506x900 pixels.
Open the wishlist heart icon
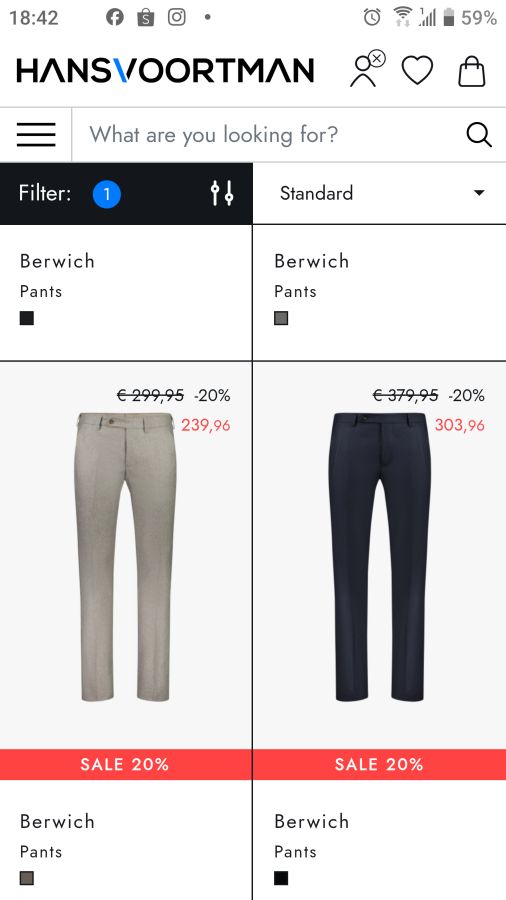point(417,71)
